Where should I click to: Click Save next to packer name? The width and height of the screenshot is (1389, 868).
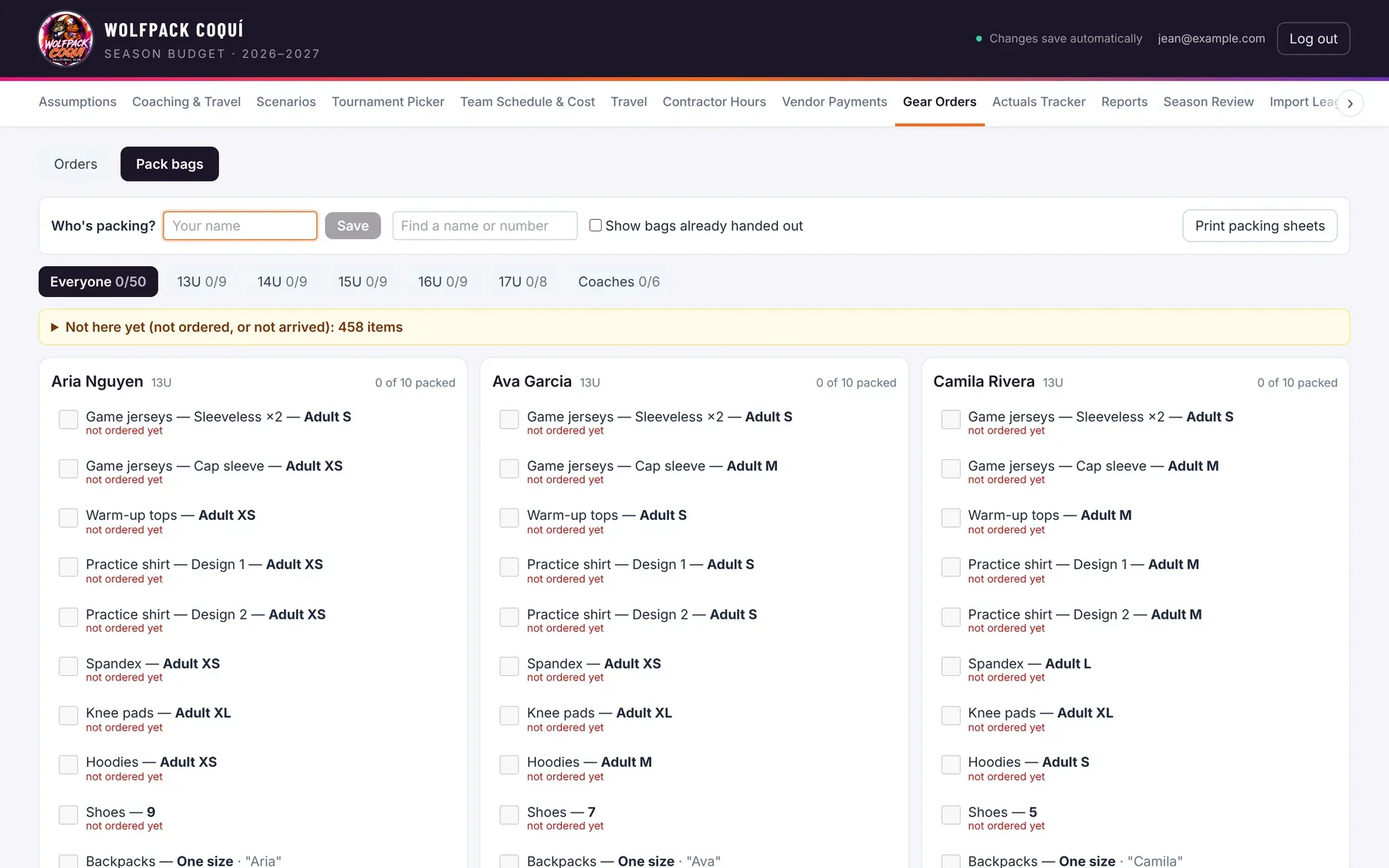pos(353,225)
